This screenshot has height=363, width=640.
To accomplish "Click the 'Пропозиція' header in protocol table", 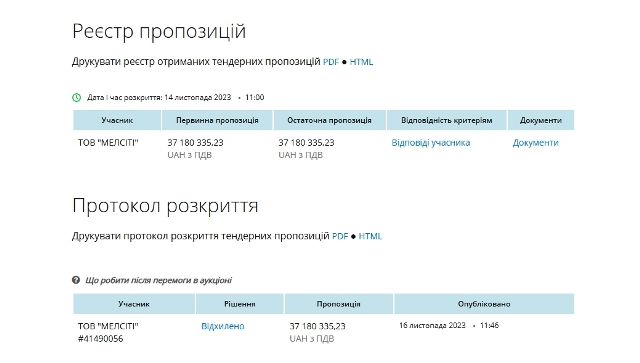I will pos(338,304).
